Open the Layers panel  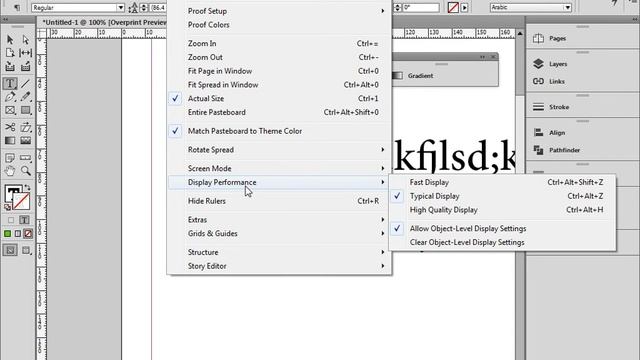(x=558, y=64)
